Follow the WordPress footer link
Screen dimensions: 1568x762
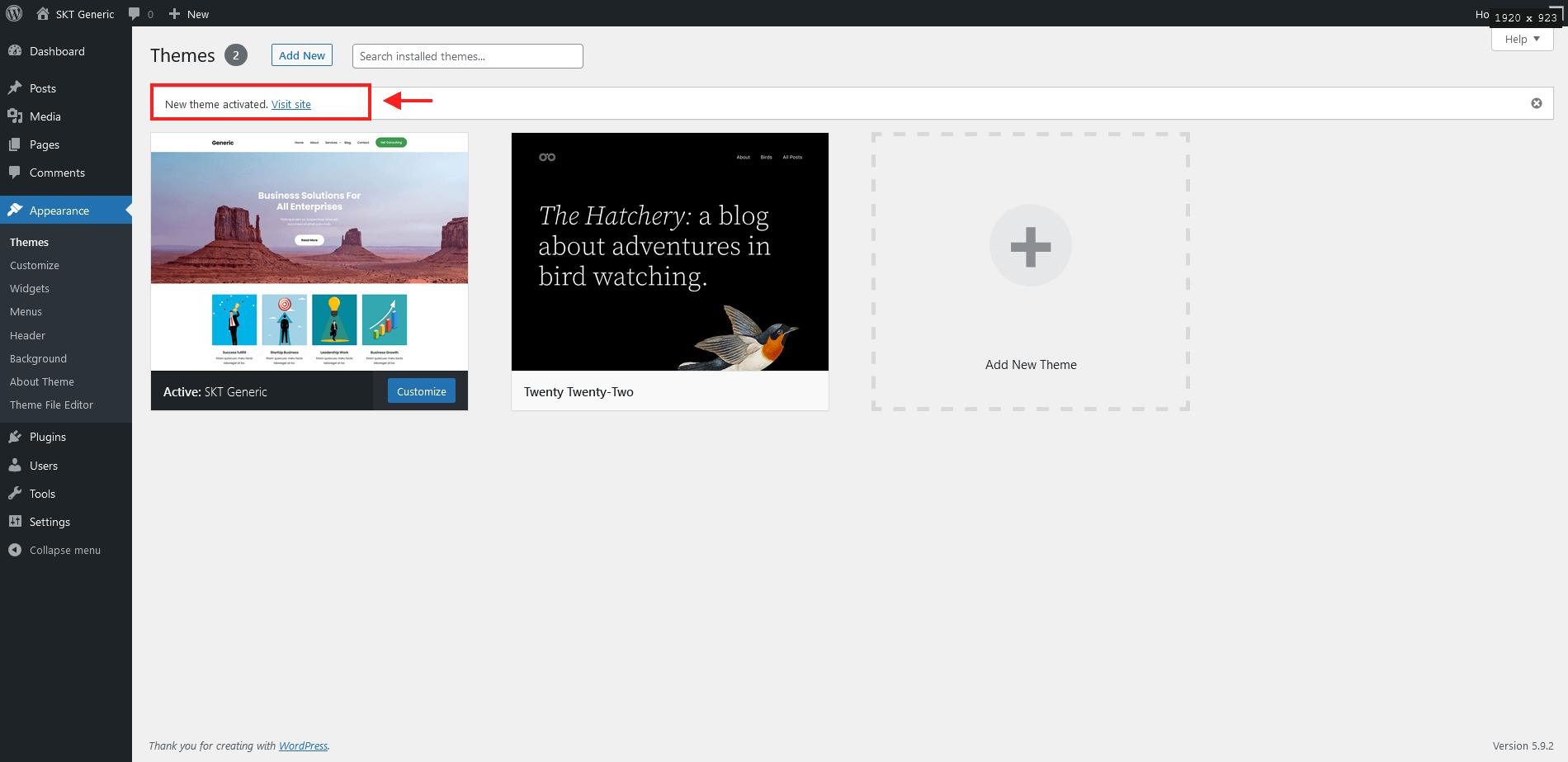303,745
